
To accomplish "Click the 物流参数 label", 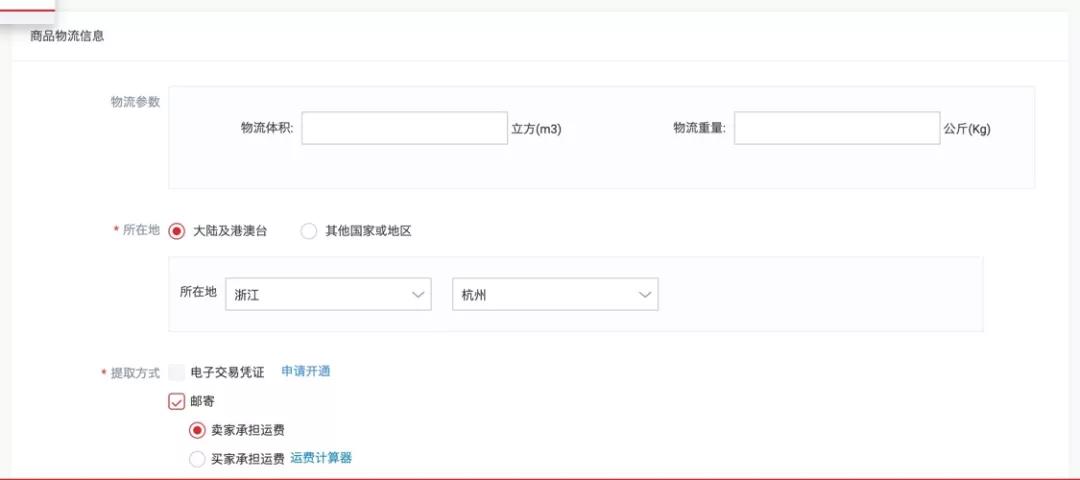I will (x=135, y=102).
